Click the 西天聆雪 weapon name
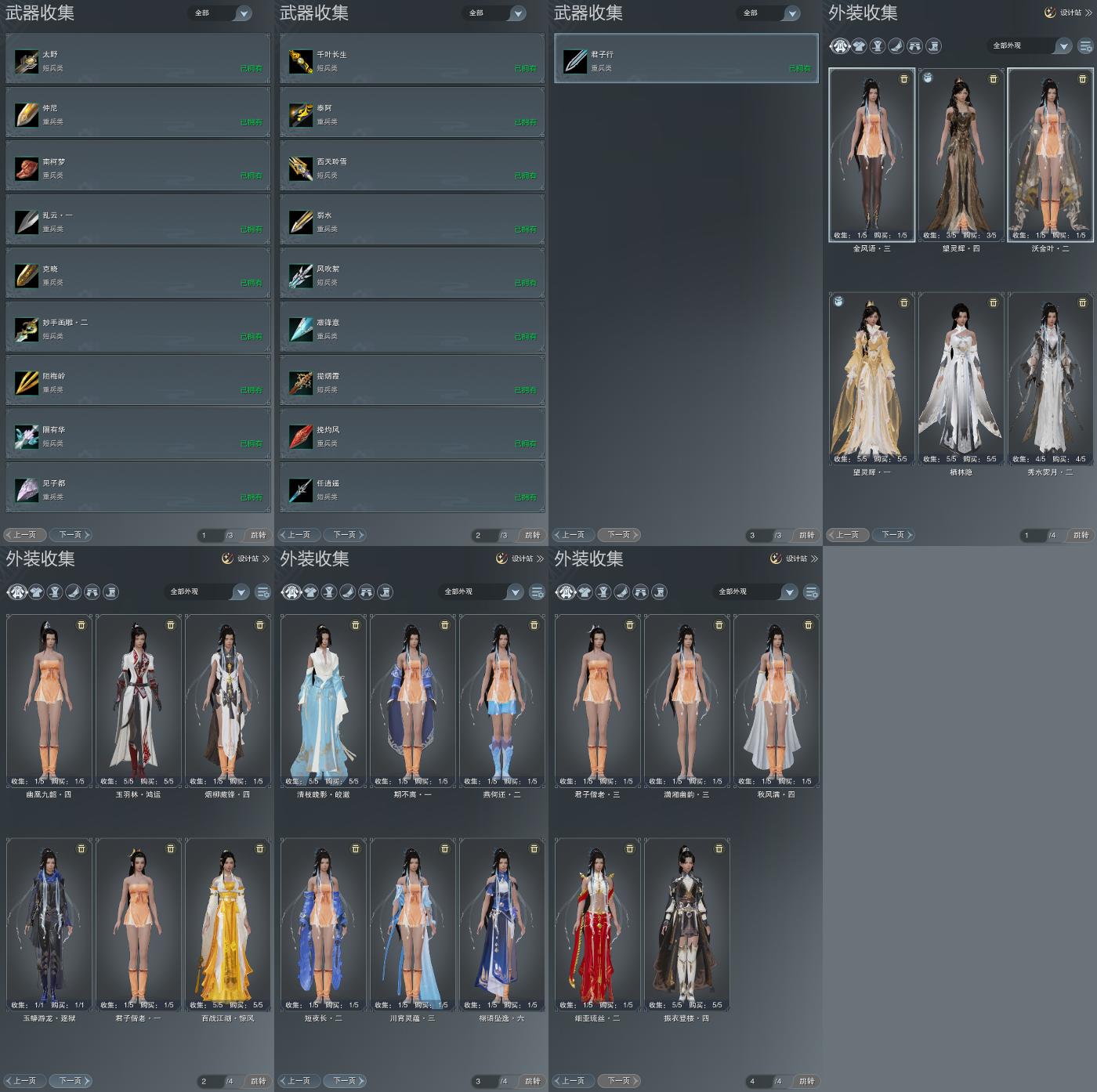The height and width of the screenshot is (1092, 1097). [331, 162]
